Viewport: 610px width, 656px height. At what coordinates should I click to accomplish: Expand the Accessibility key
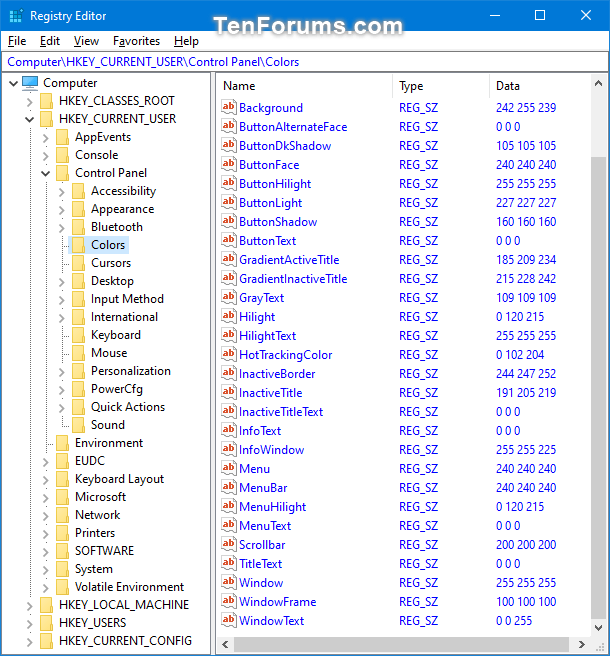click(x=62, y=192)
